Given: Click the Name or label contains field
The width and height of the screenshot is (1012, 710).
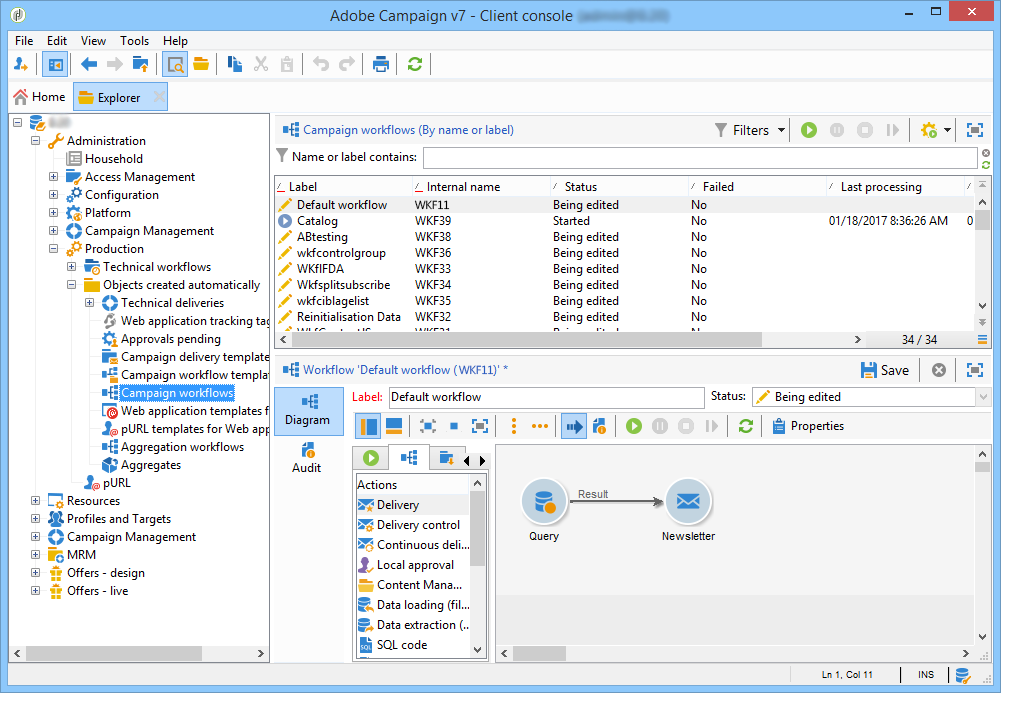Looking at the screenshot, I should point(700,157).
